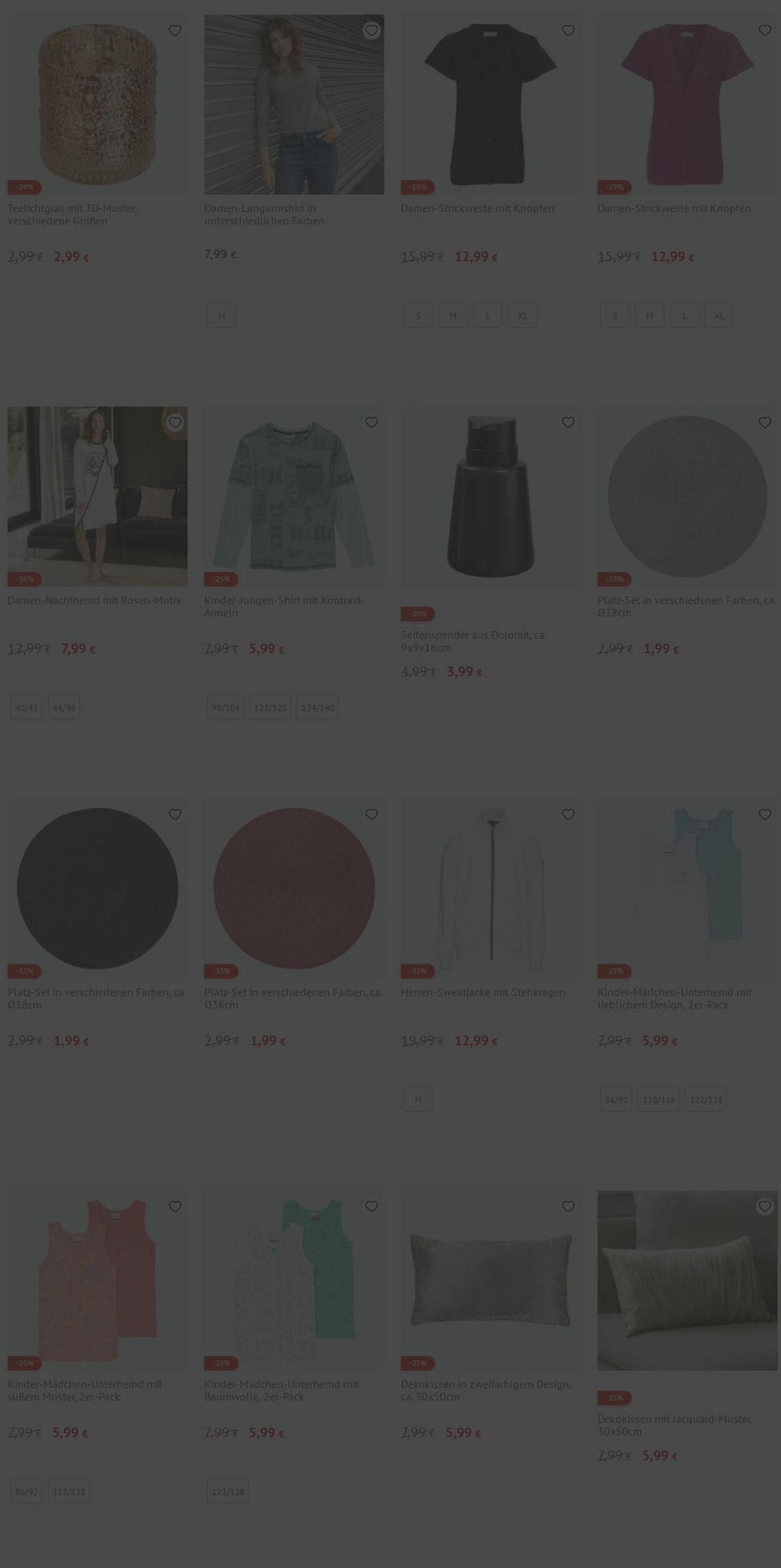Screen dimensions: 781x1568
Task: Select size M for Herren-Sweatjacke
Action: [x=418, y=1099]
